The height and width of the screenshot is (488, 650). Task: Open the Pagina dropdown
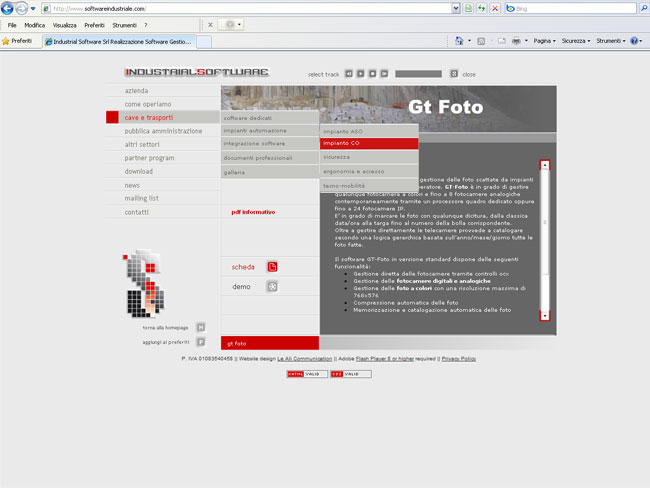point(544,41)
